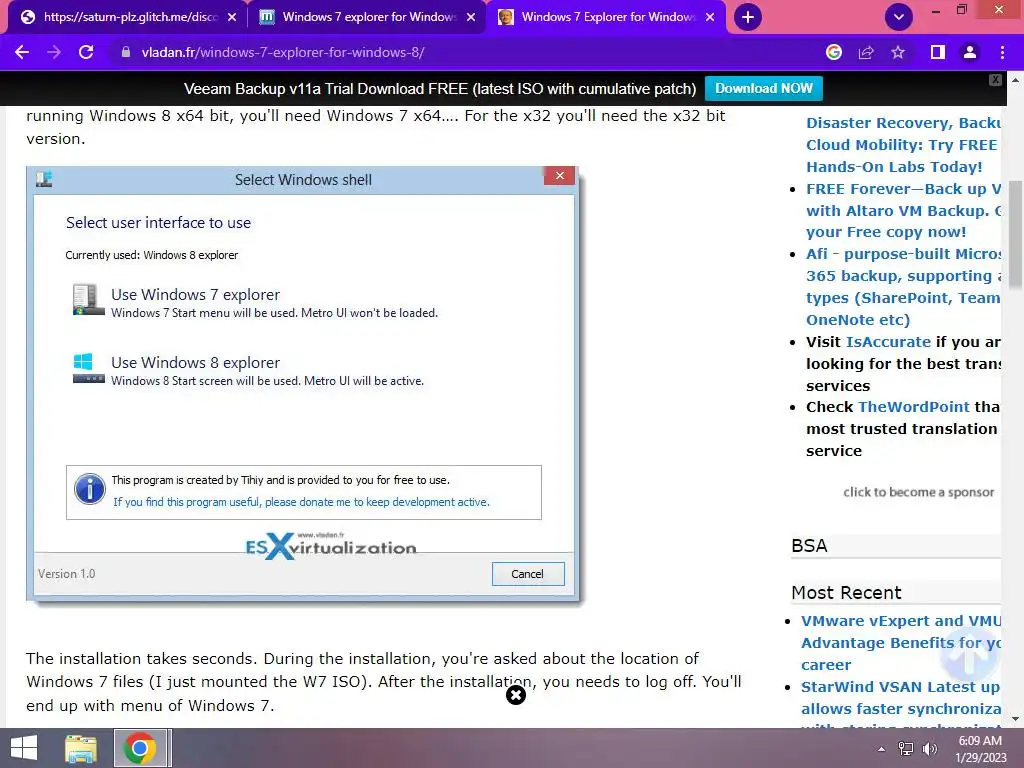Open the Google icon in address bar

(833, 52)
